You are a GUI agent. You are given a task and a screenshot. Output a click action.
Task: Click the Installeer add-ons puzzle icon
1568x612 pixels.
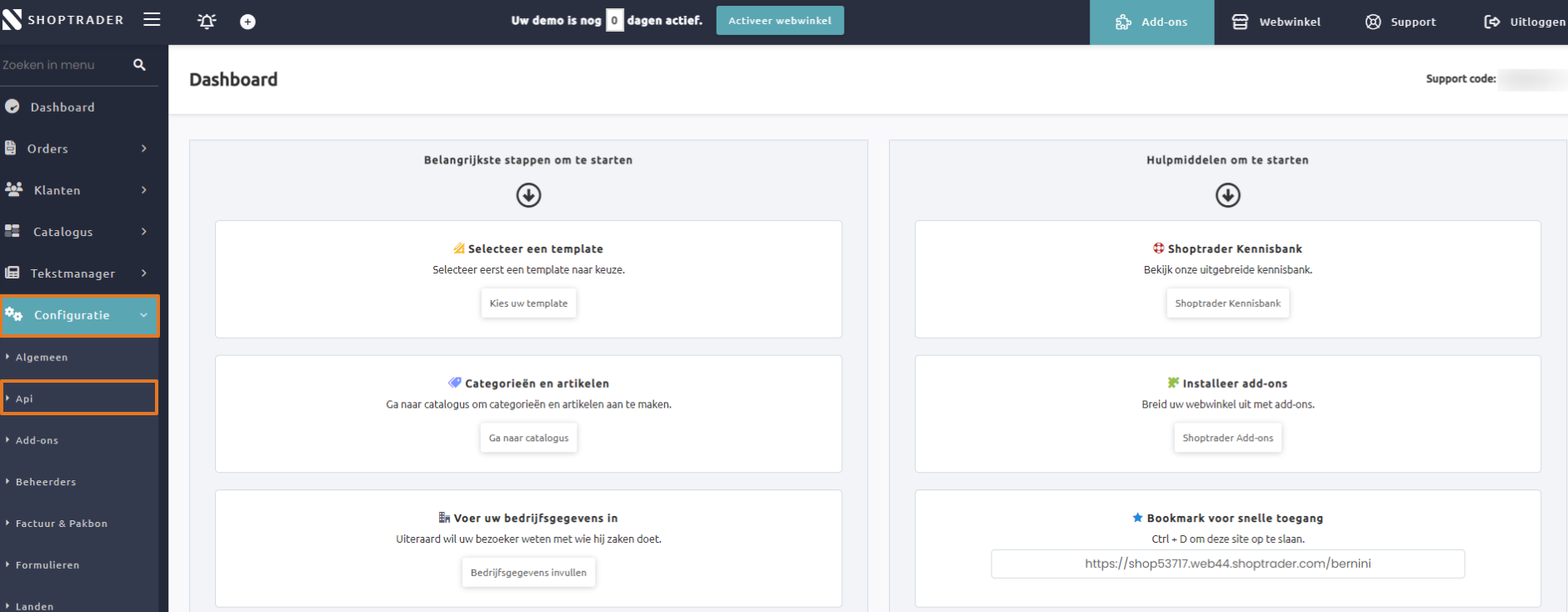click(x=1173, y=383)
